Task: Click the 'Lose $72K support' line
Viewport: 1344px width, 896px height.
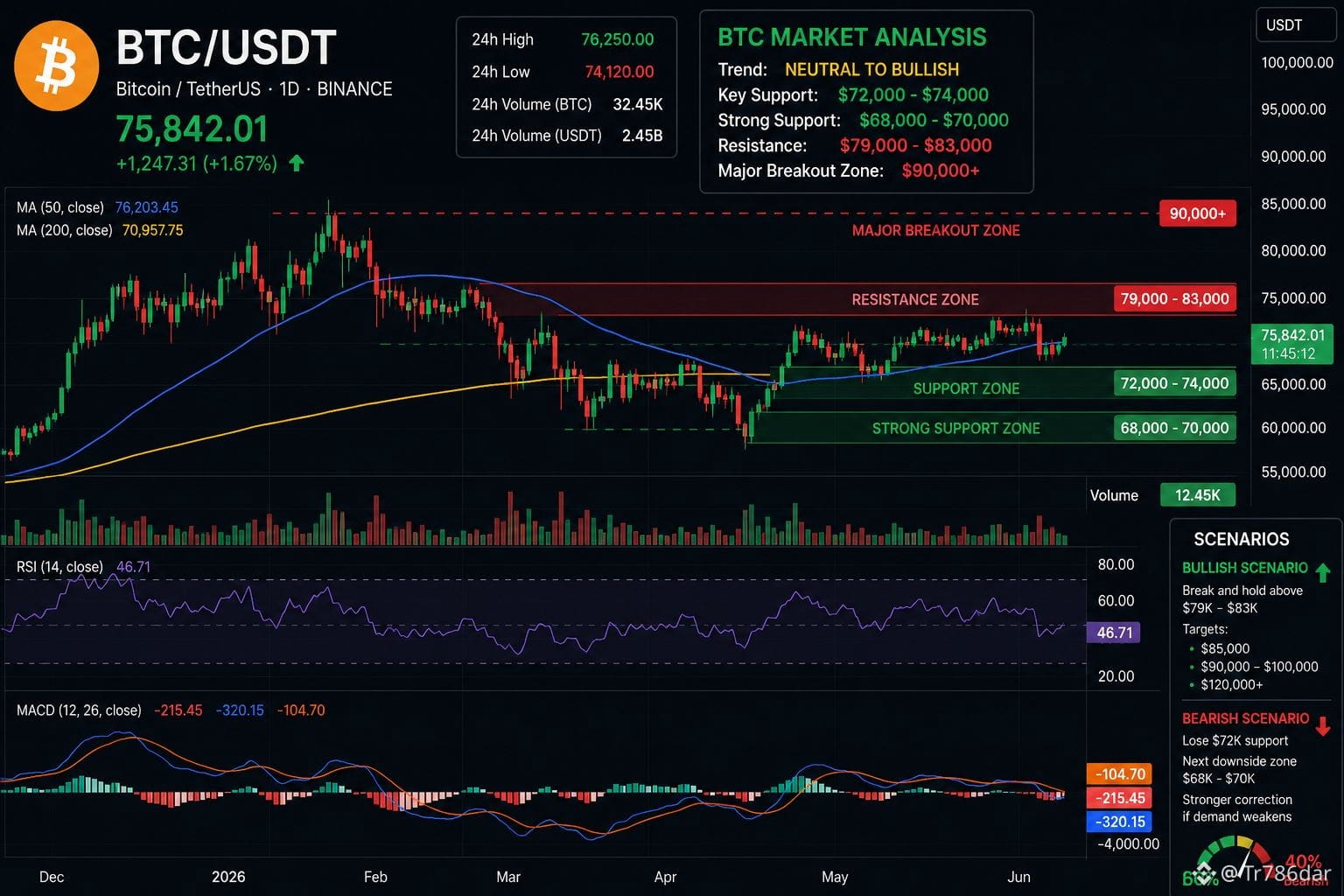Action: point(1235,741)
